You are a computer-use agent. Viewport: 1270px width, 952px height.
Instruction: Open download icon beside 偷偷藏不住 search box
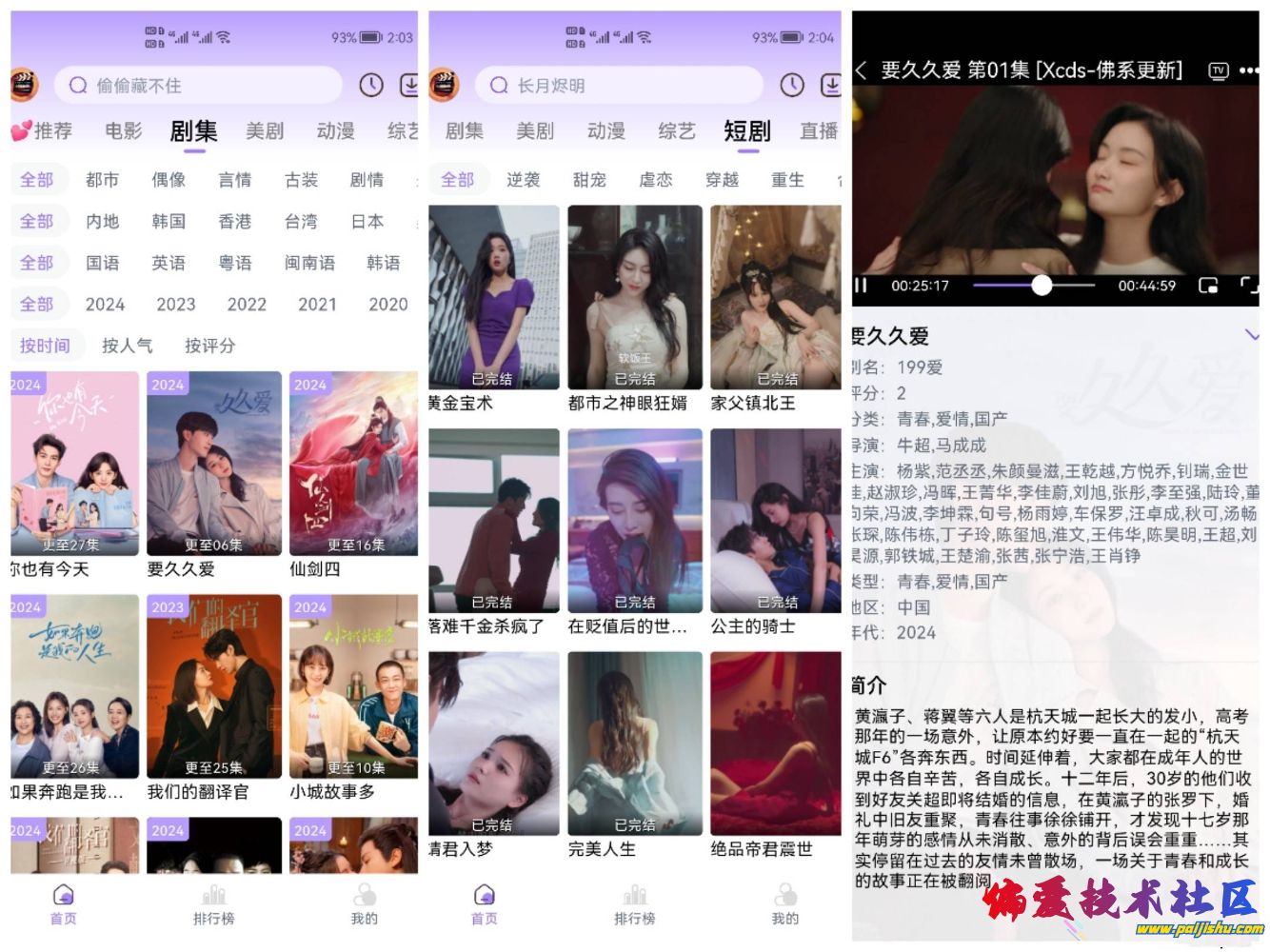pyautogui.click(x=408, y=86)
